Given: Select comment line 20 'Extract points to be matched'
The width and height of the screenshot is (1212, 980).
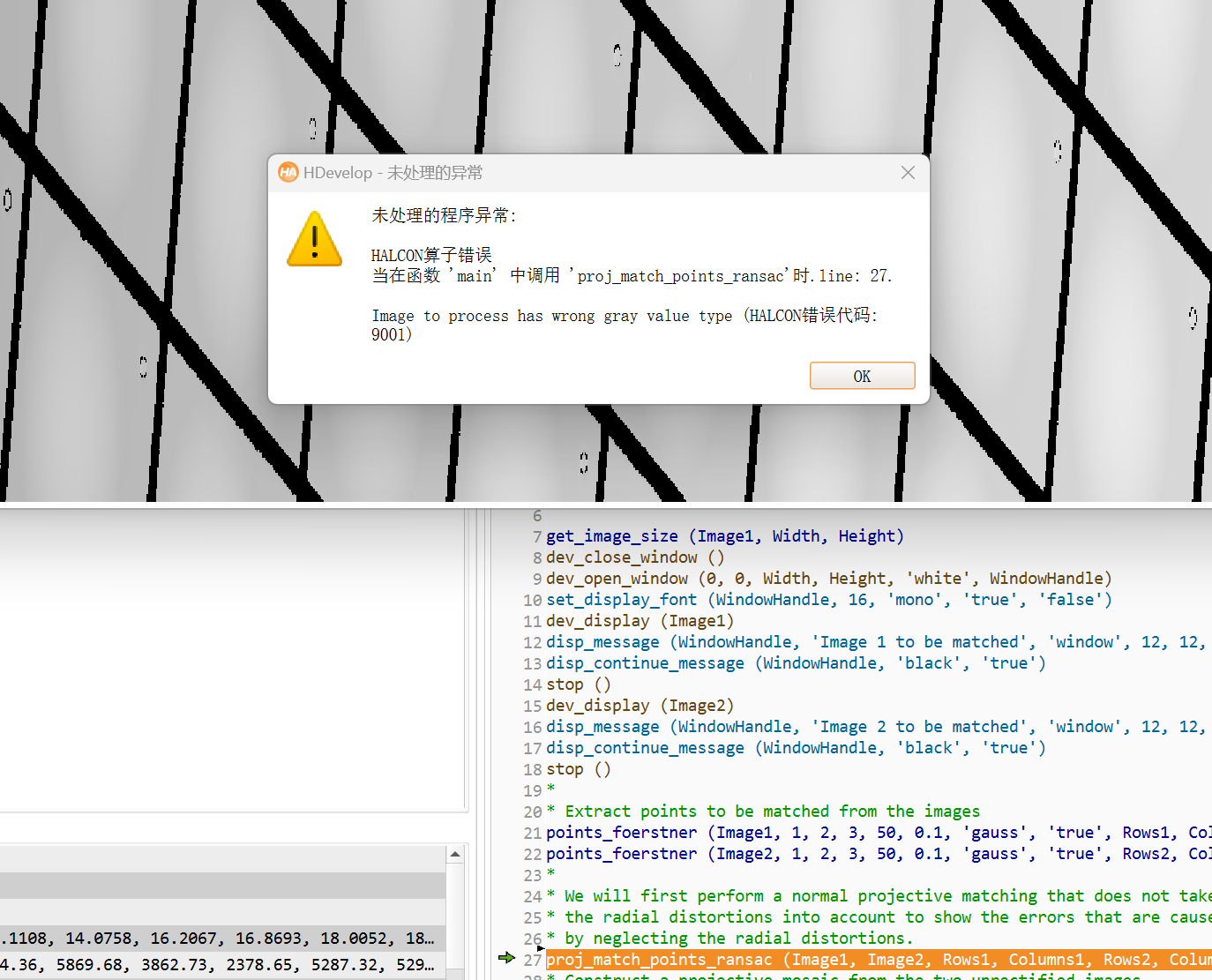Looking at the screenshot, I should point(763,812).
